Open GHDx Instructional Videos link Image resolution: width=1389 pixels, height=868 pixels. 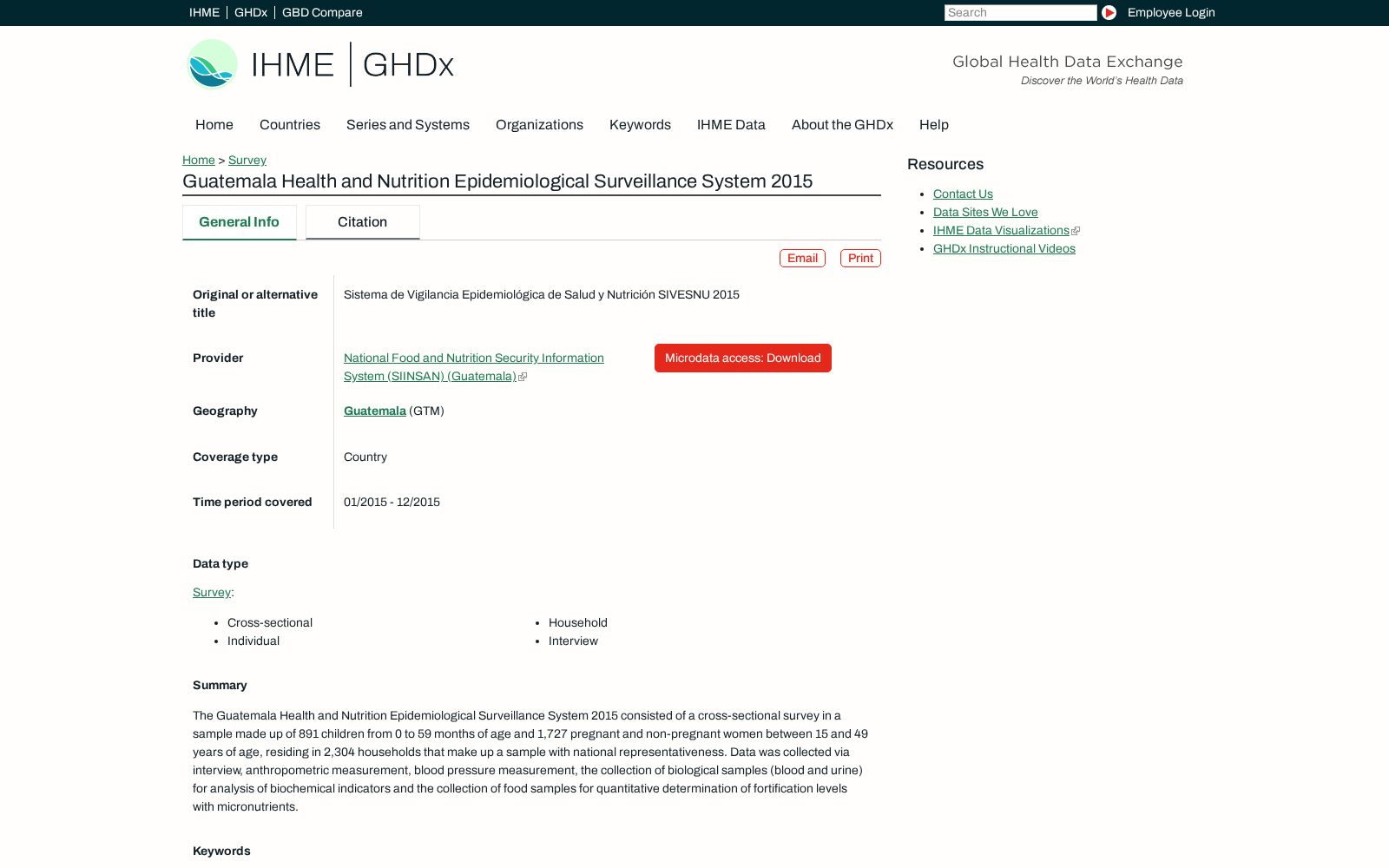[x=1004, y=249]
